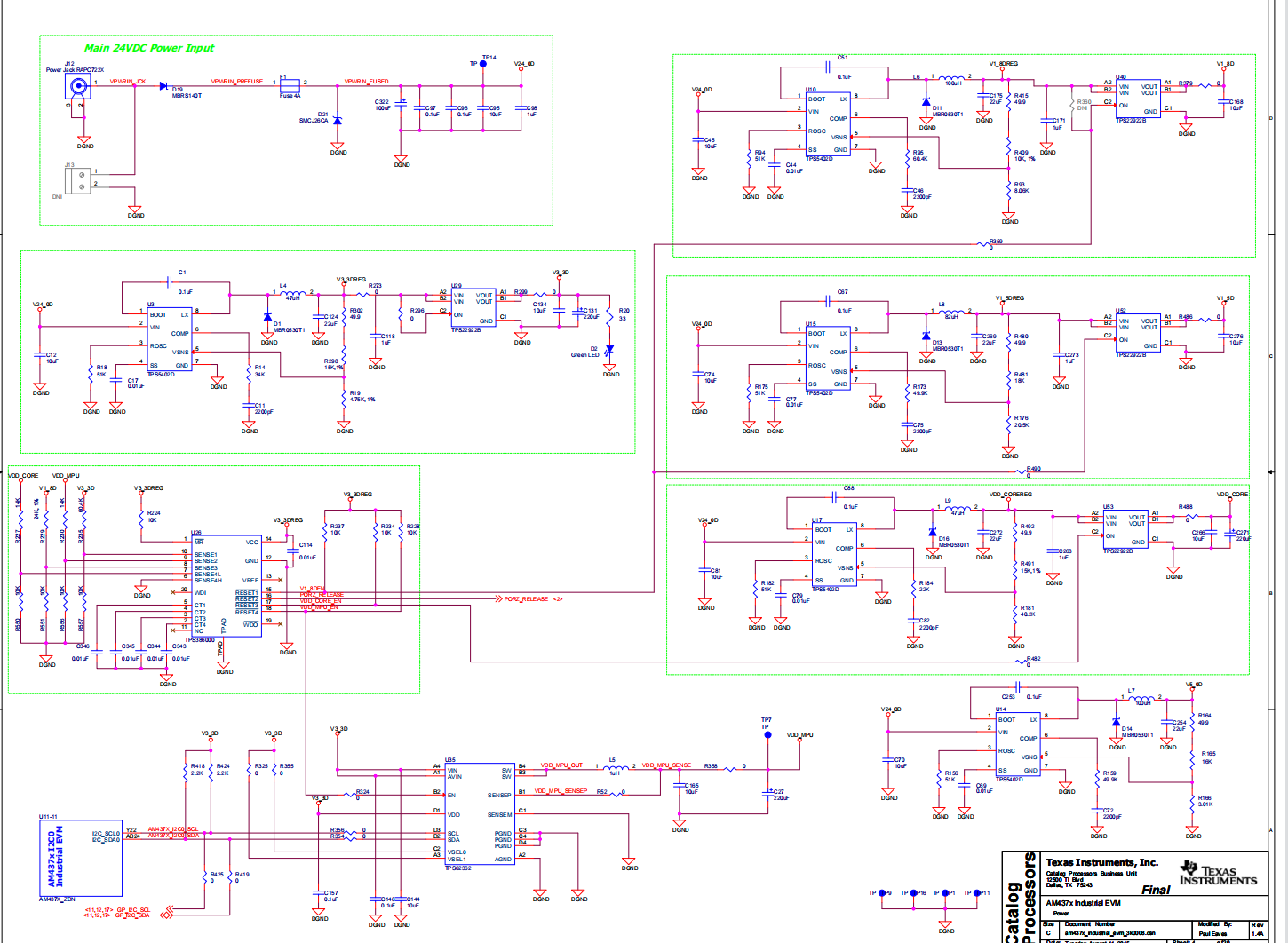
Task: Select the VPWRIN_PREFUSE net label
Action: point(237,82)
